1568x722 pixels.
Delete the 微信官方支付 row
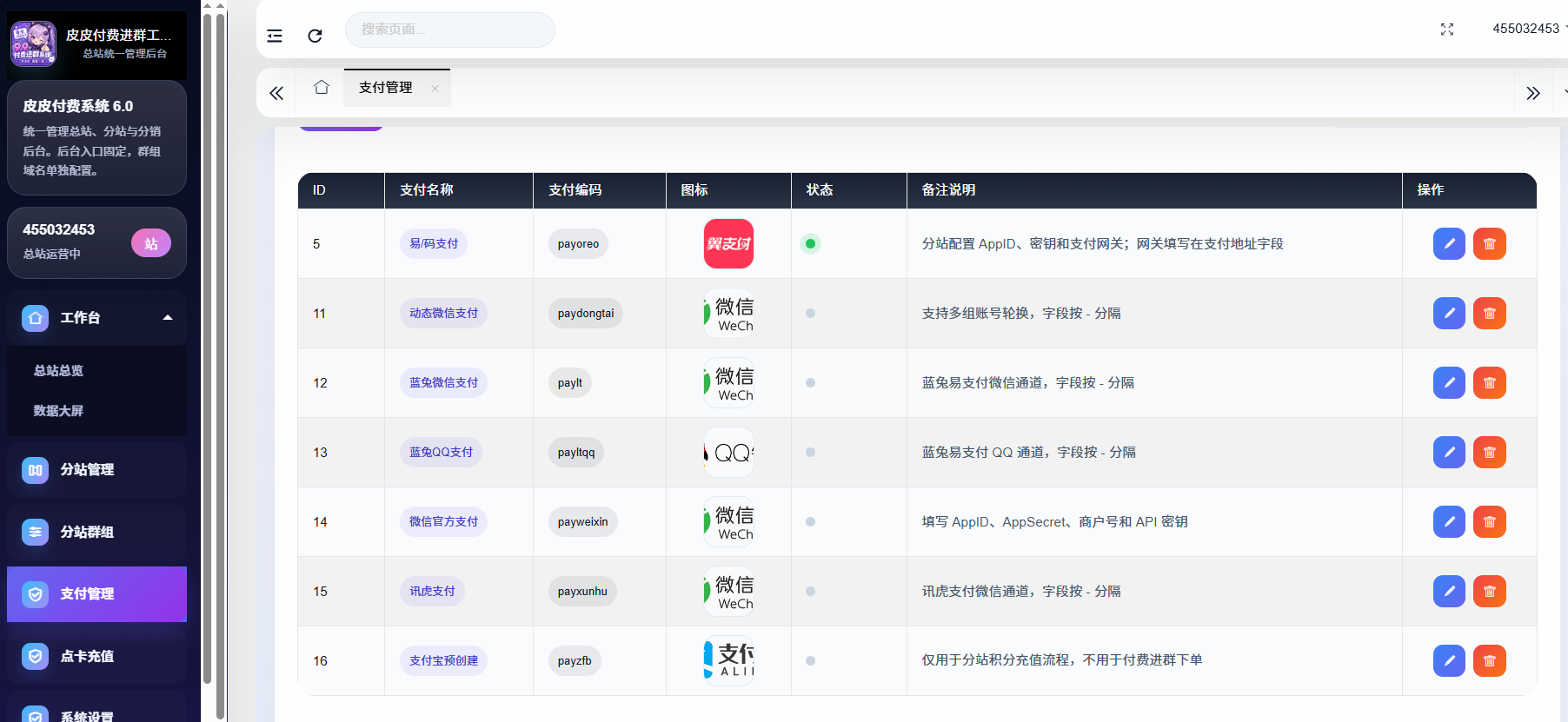[x=1490, y=522]
